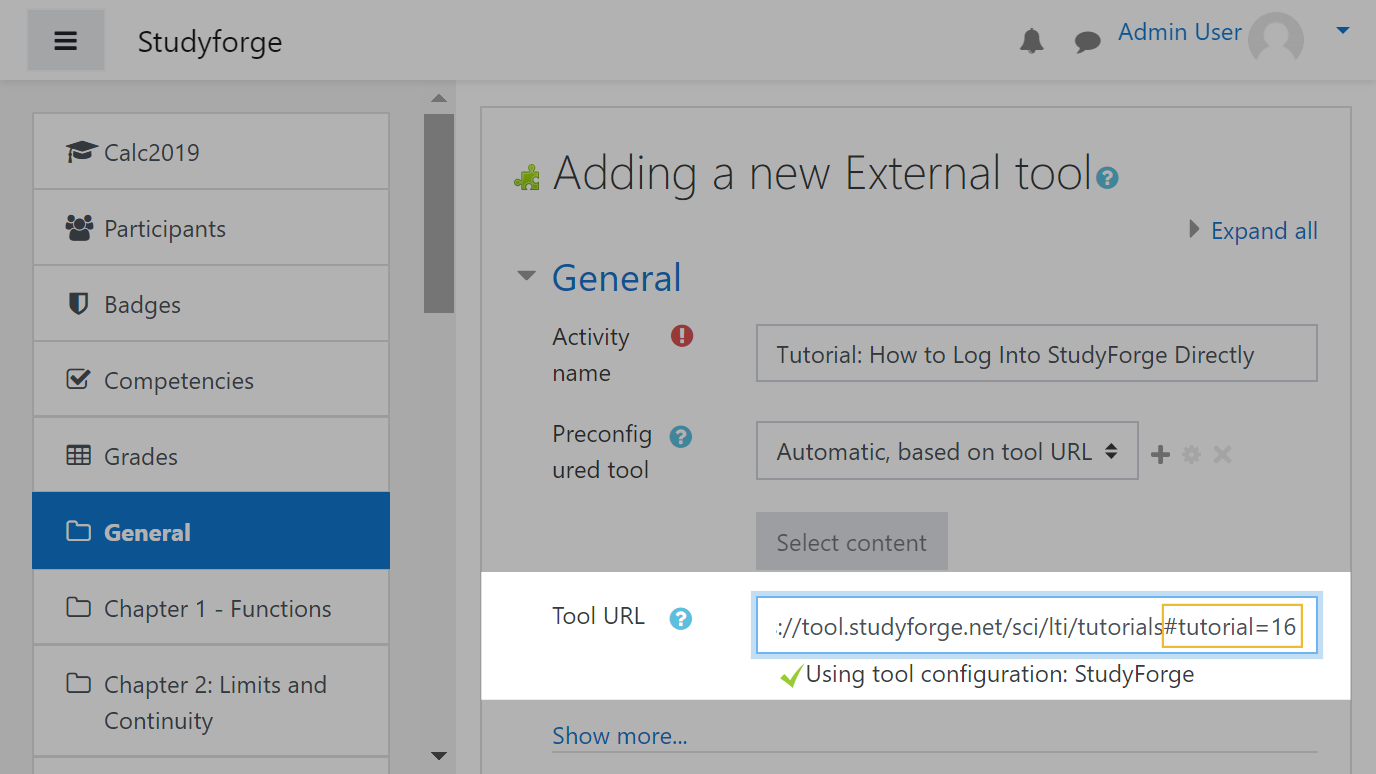The width and height of the screenshot is (1376, 774).
Task: Open the External tool help question mark
Action: click(1107, 179)
